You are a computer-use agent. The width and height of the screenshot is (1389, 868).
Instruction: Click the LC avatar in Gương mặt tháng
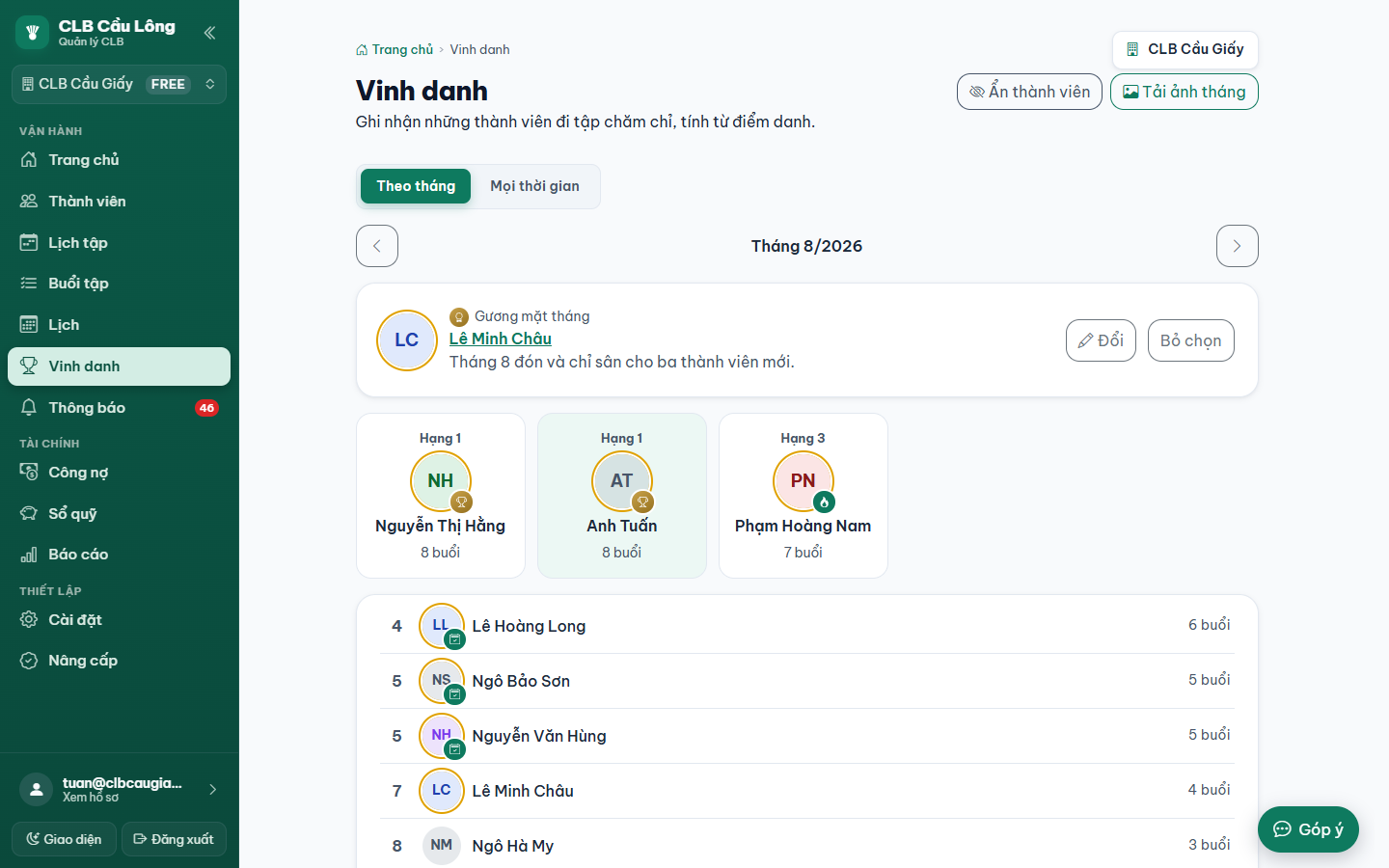click(407, 340)
